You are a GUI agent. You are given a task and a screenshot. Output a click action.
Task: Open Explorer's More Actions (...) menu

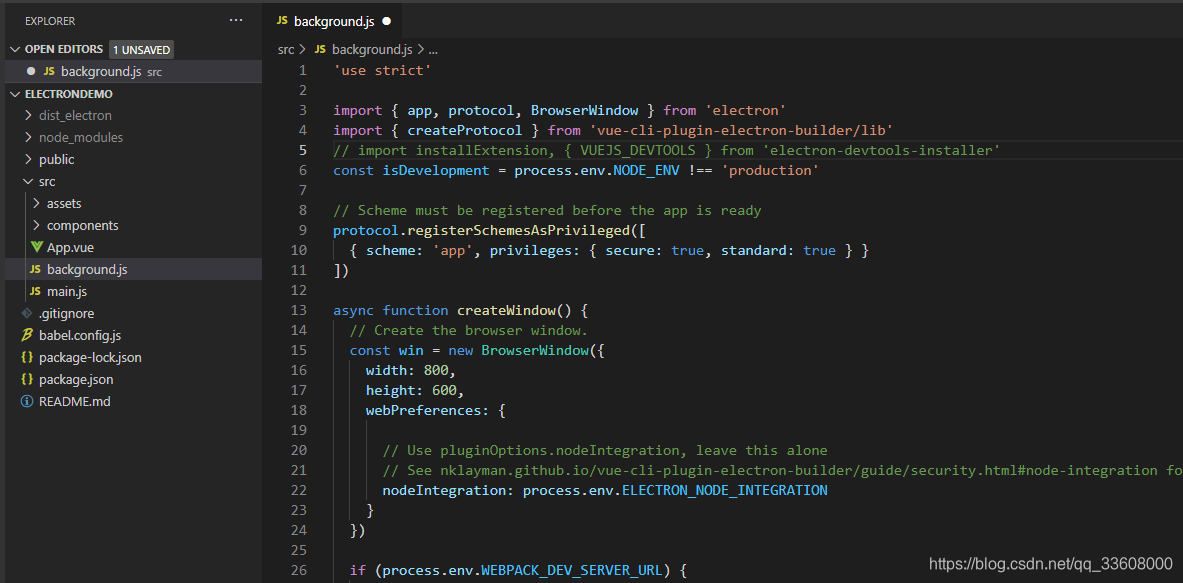(x=236, y=19)
